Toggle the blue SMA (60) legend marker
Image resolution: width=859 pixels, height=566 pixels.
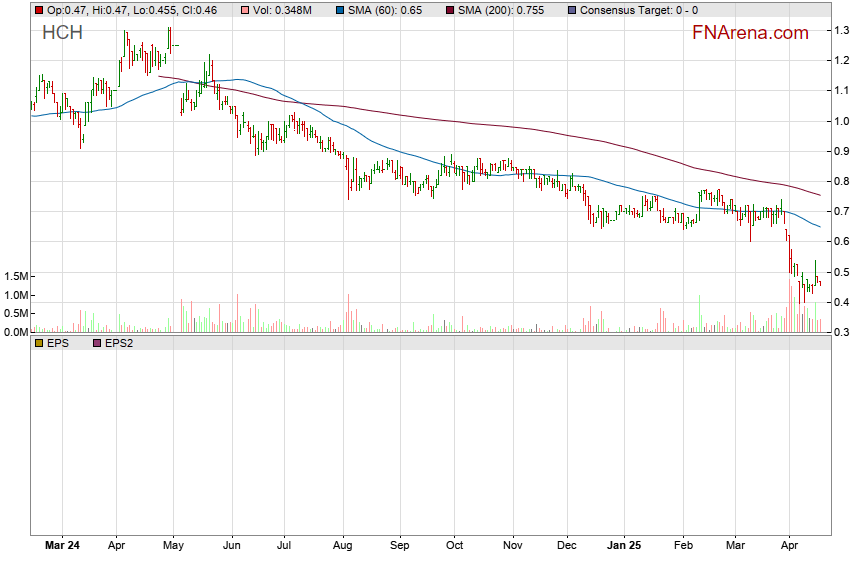pos(340,10)
